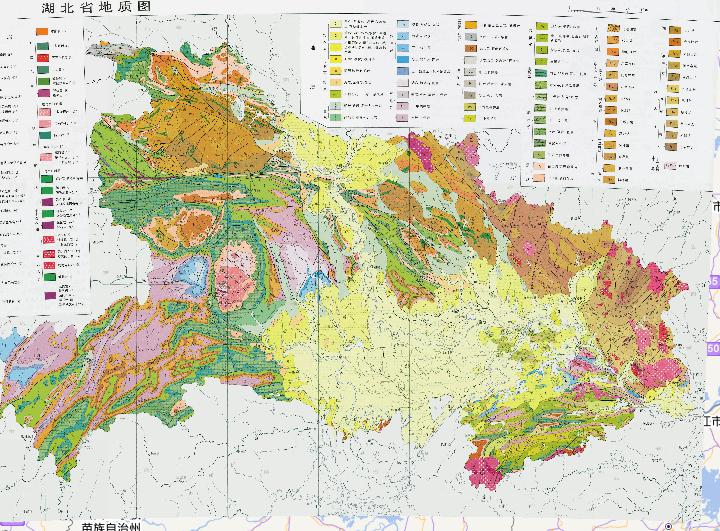This screenshot has width=720, height=531.
Task: Click the purple swatch at left legend bottom
Action: click(x=49, y=295)
